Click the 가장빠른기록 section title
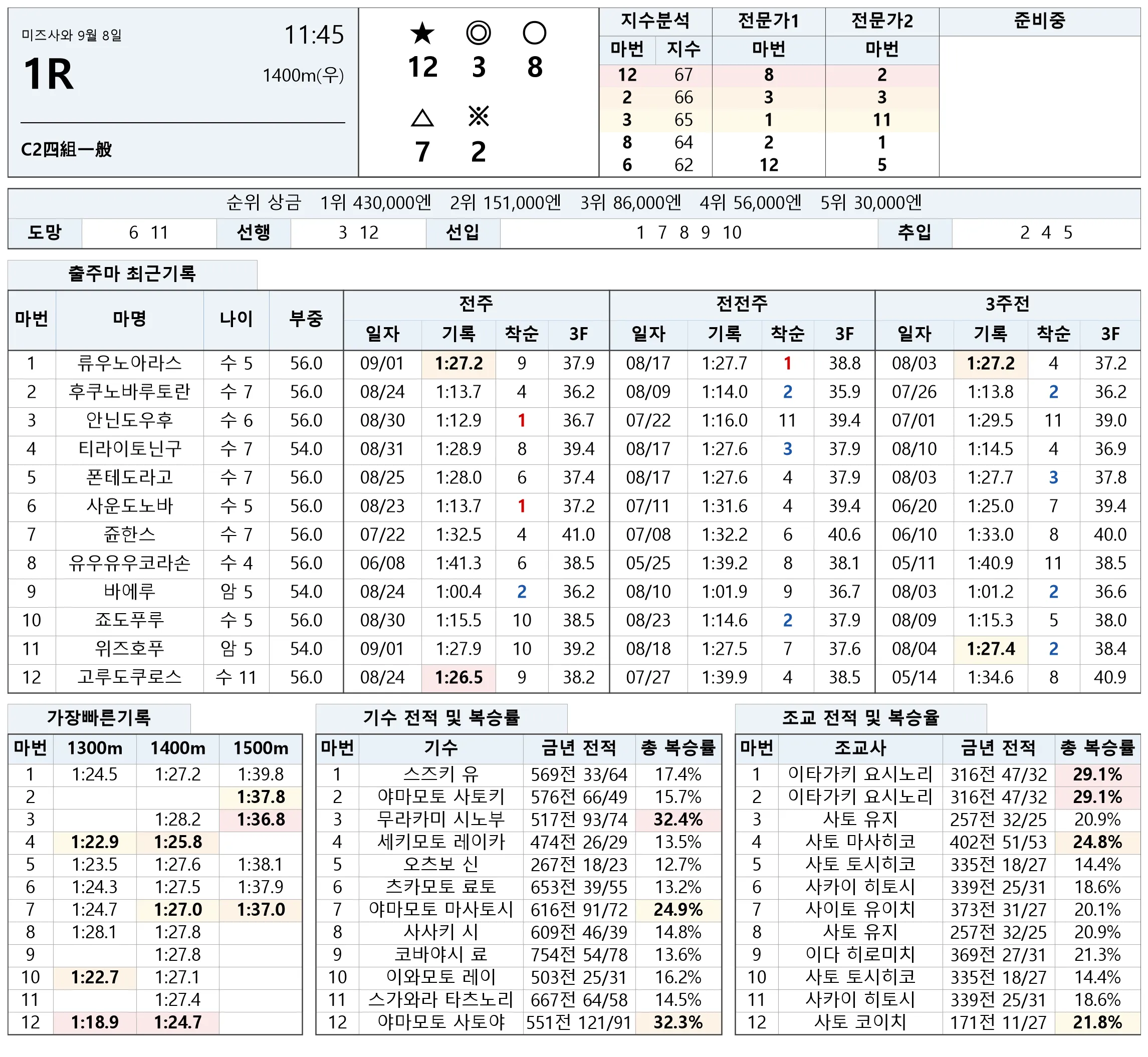 coord(98,717)
